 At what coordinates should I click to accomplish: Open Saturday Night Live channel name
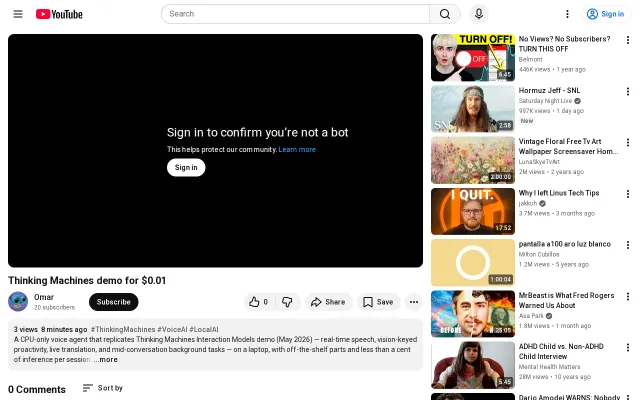coord(545,101)
